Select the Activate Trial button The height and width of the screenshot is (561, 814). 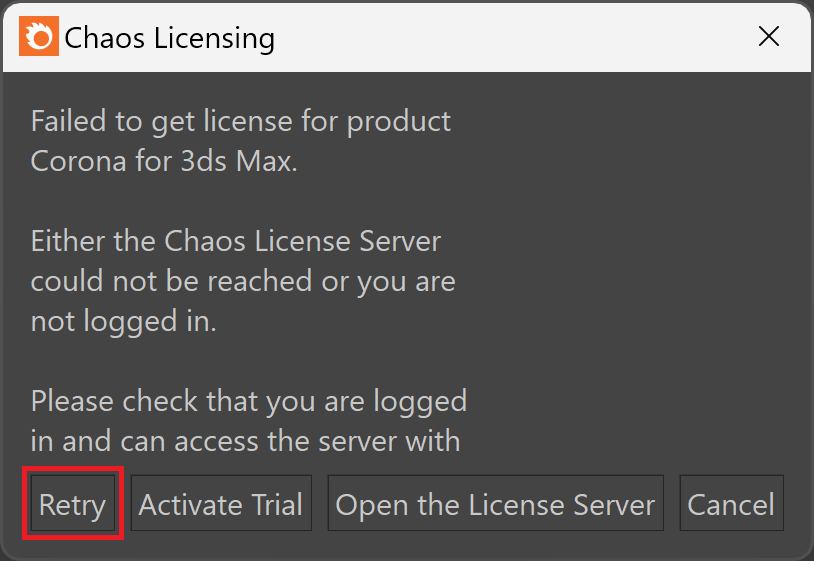(x=221, y=503)
